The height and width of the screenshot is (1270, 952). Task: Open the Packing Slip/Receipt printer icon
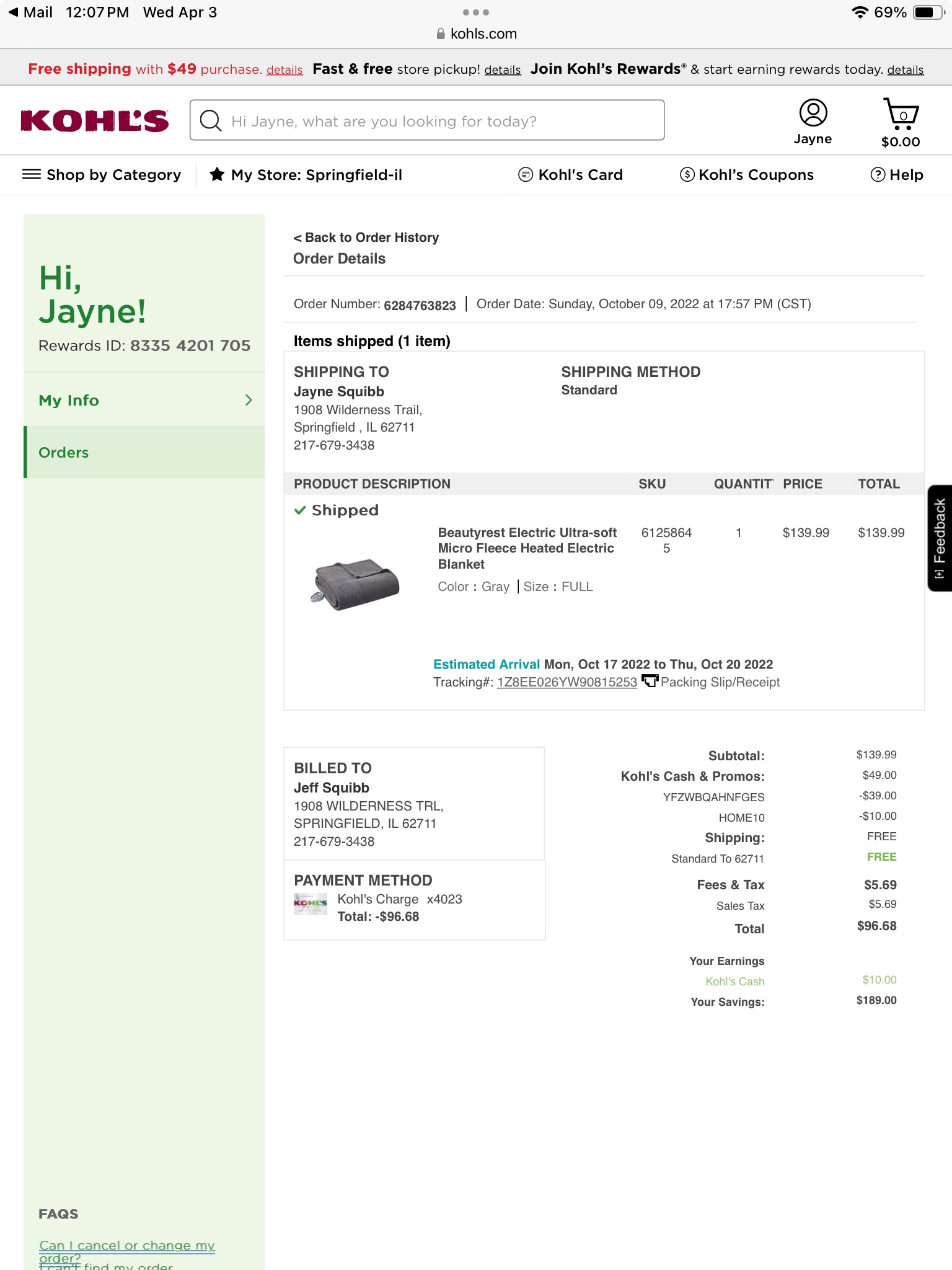650,682
